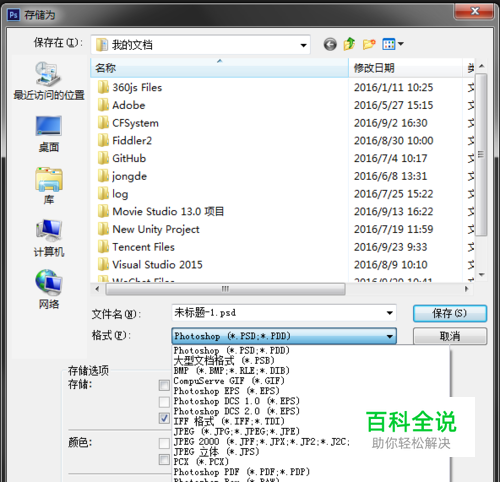
Task: Select the 360js Files folder
Action: click(x=137, y=88)
